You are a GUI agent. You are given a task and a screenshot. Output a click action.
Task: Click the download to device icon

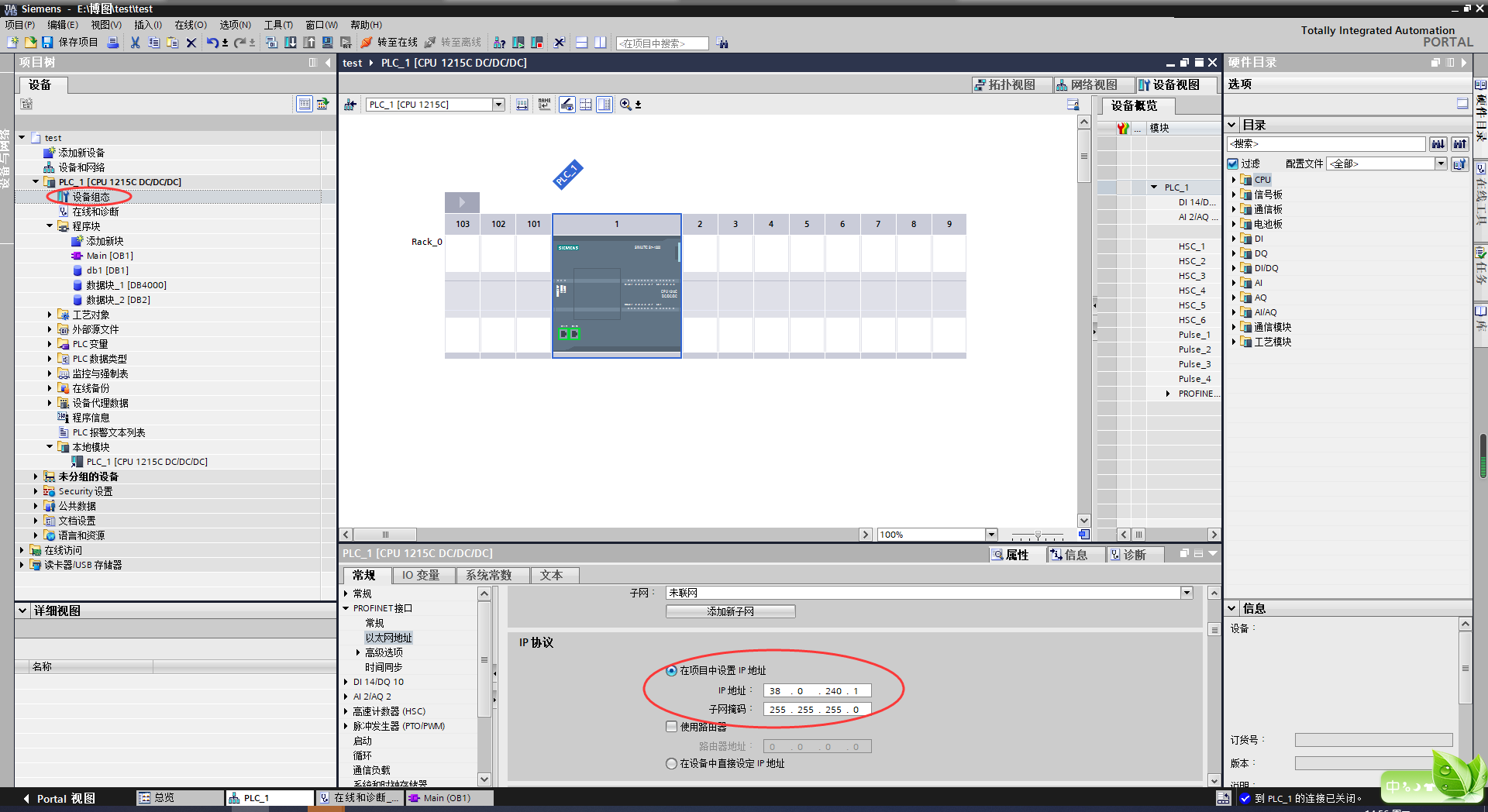click(x=291, y=43)
